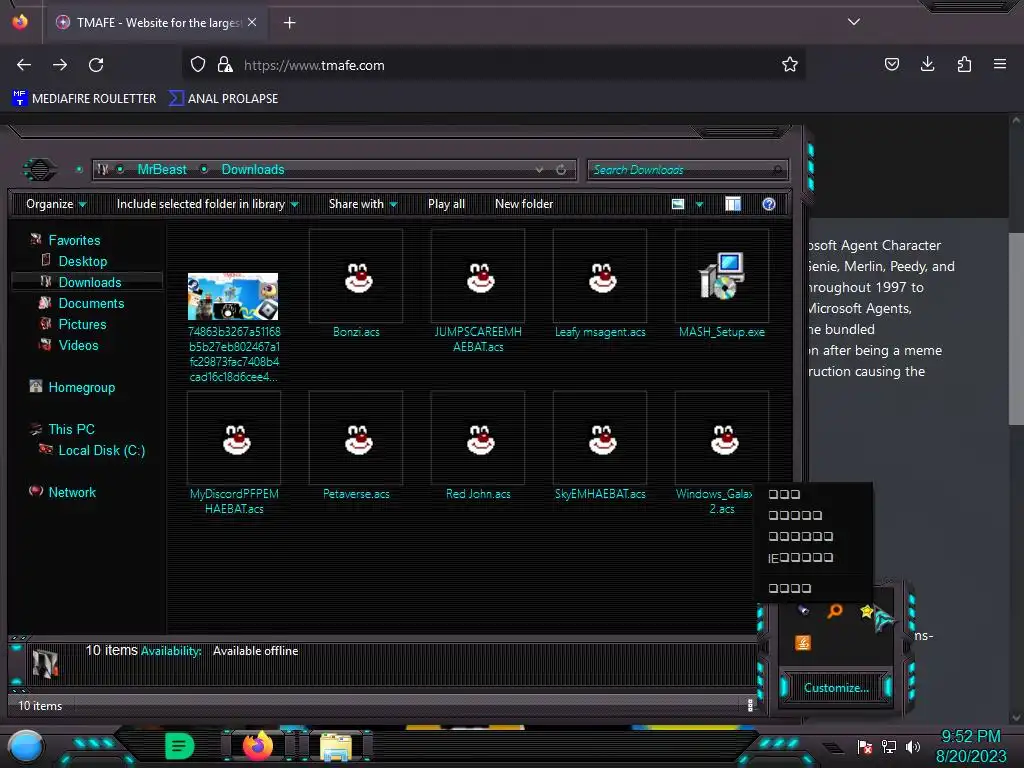Select the Petaverse.acs file
Screen dimensions: 1024x768
click(356, 446)
